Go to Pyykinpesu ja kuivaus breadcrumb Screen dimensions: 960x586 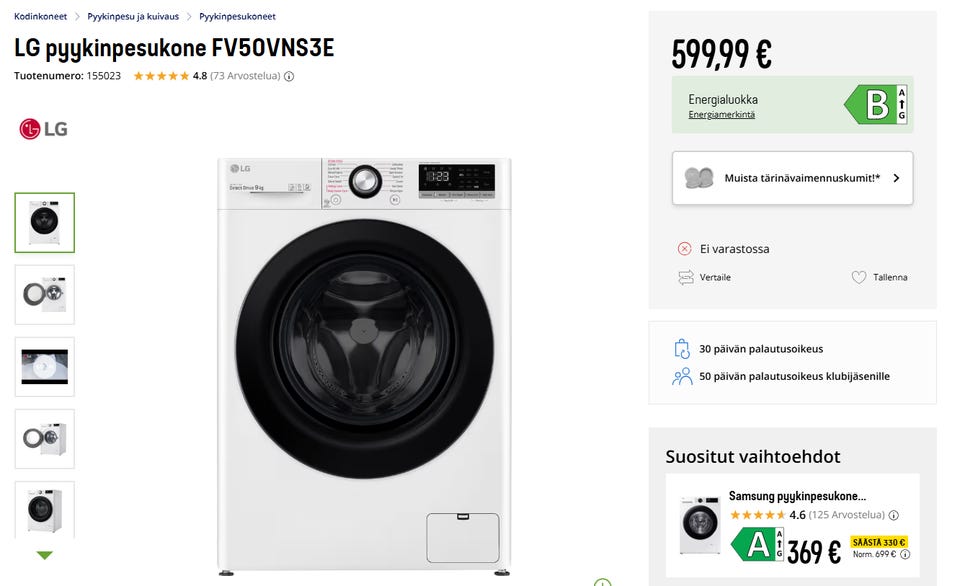133,17
